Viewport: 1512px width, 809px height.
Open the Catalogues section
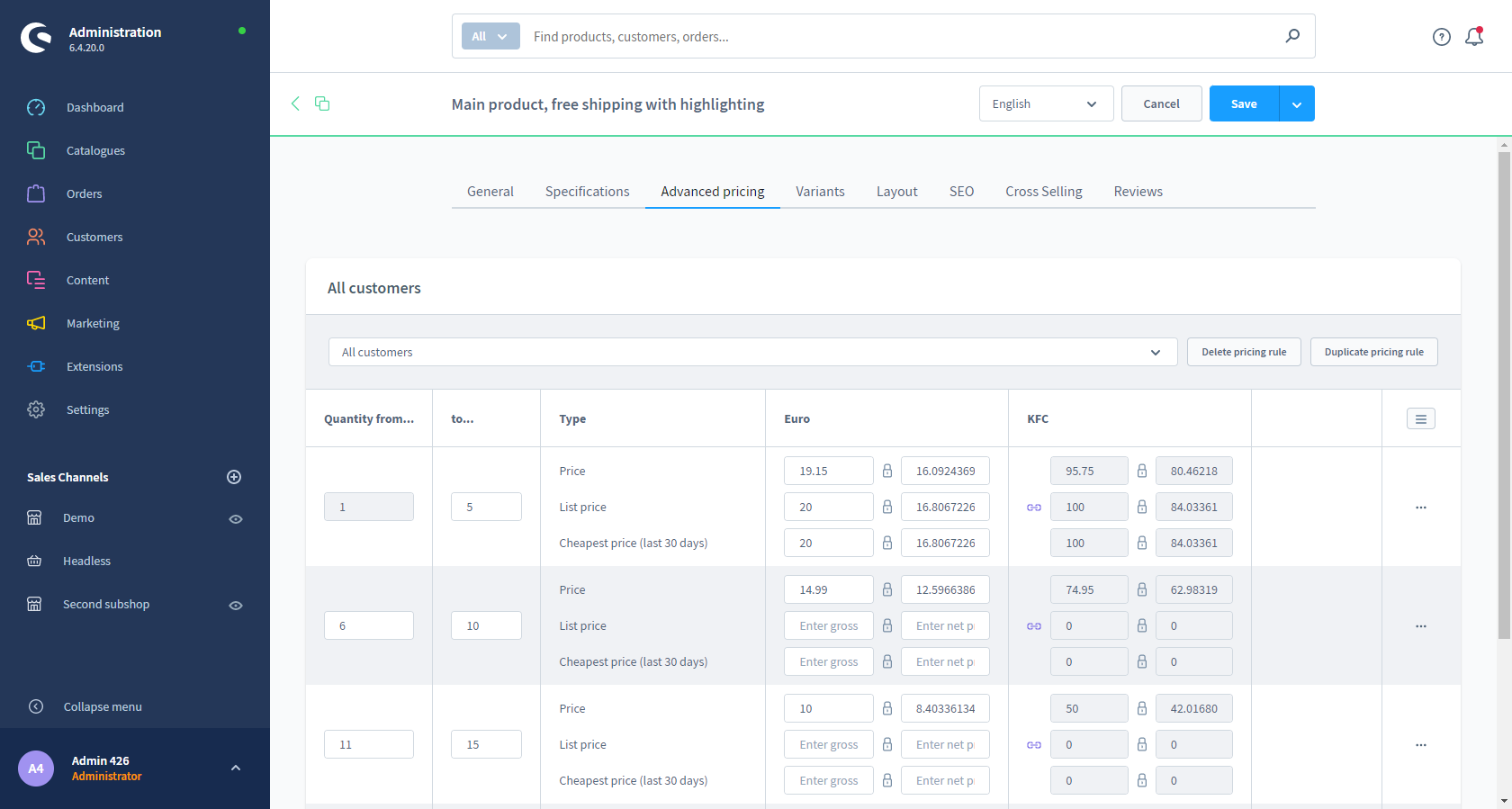tap(95, 150)
